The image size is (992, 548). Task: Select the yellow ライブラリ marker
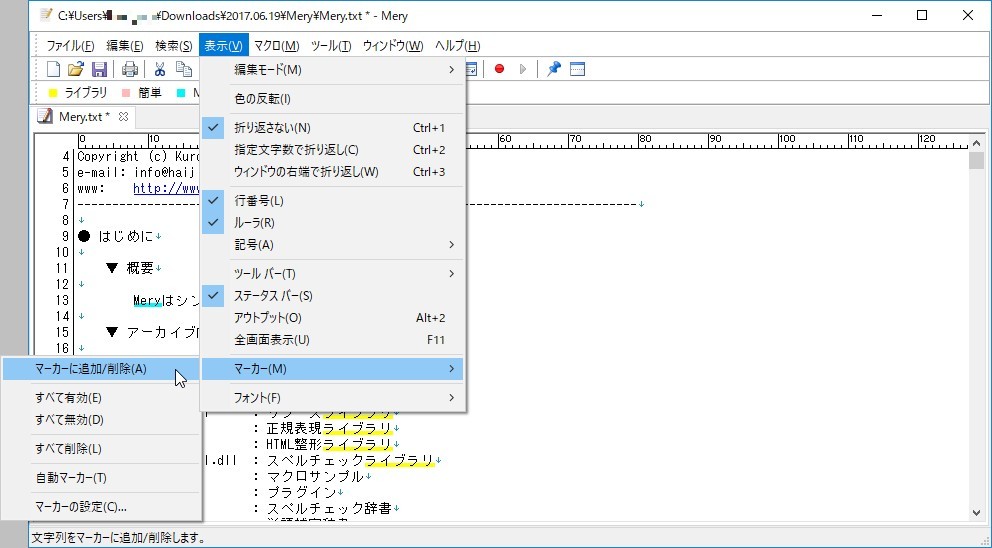(78, 92)
